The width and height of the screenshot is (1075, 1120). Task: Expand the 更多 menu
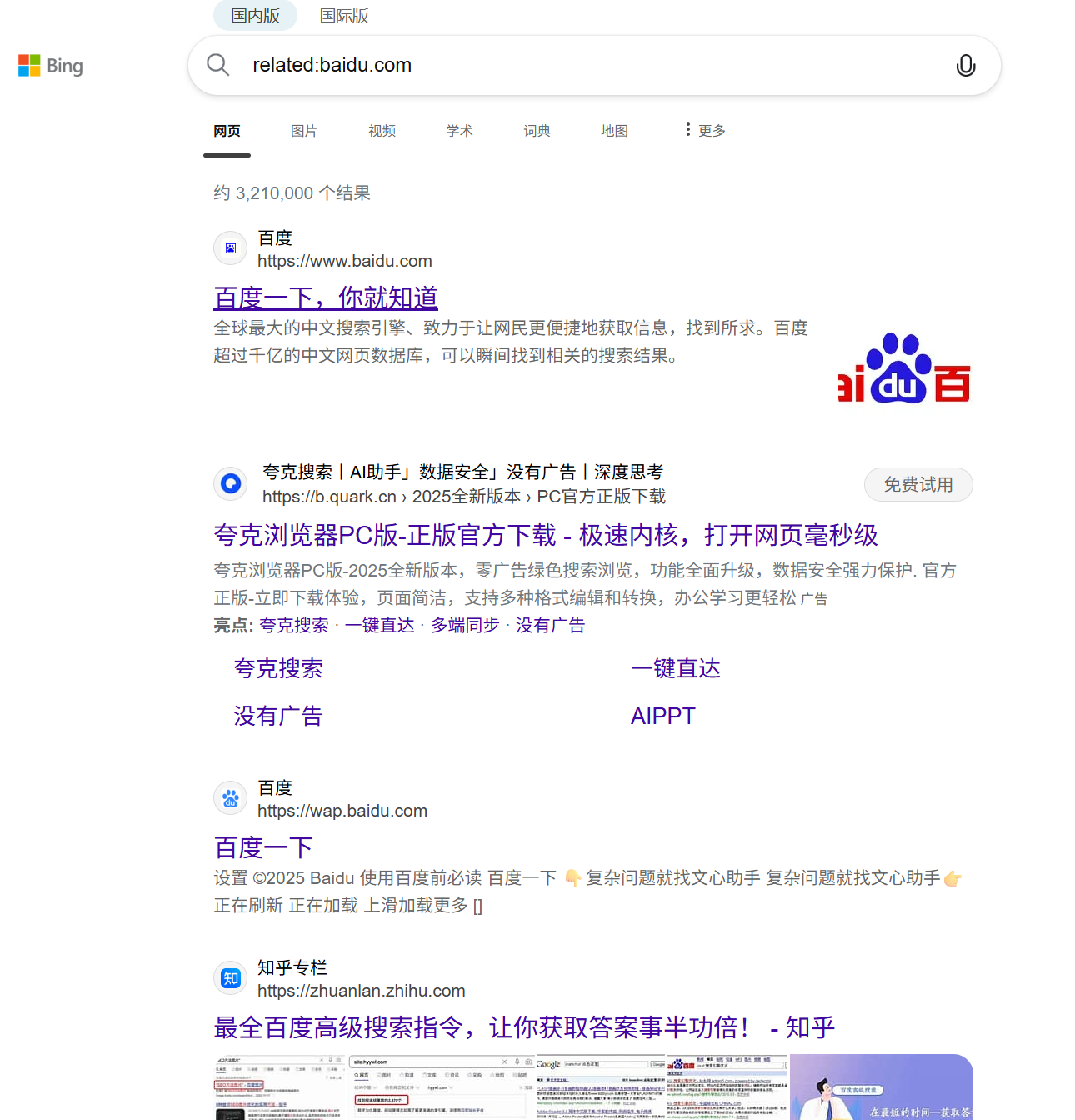pos(705,130)
